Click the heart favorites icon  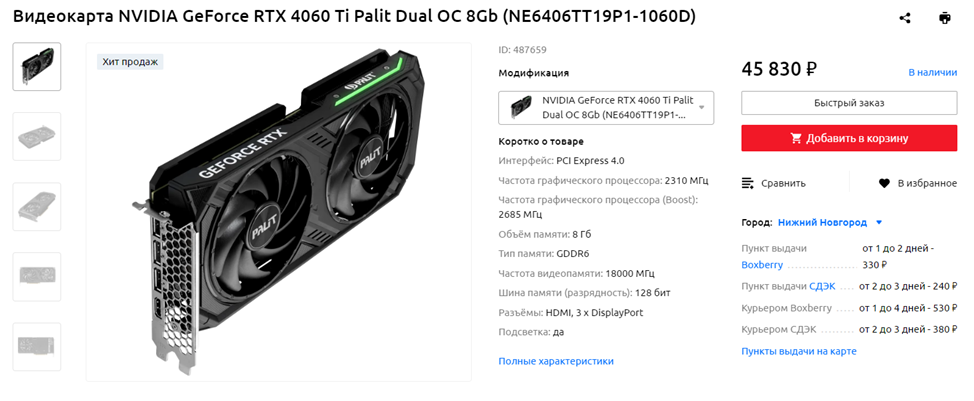pos(885,183)
